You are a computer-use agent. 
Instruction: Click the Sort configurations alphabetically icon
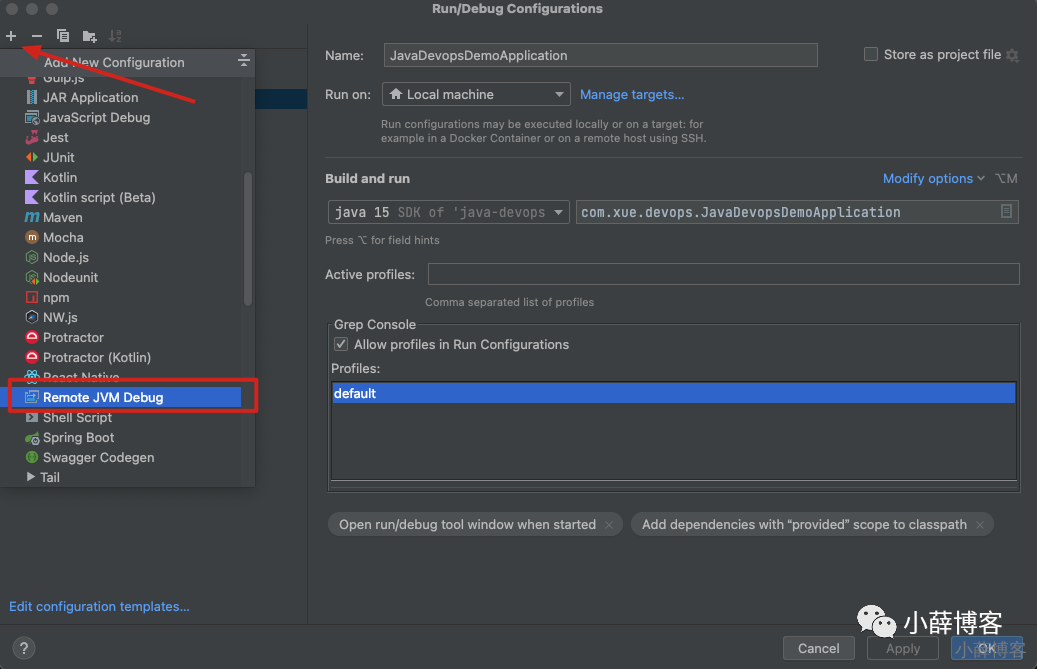coord(115,36)
